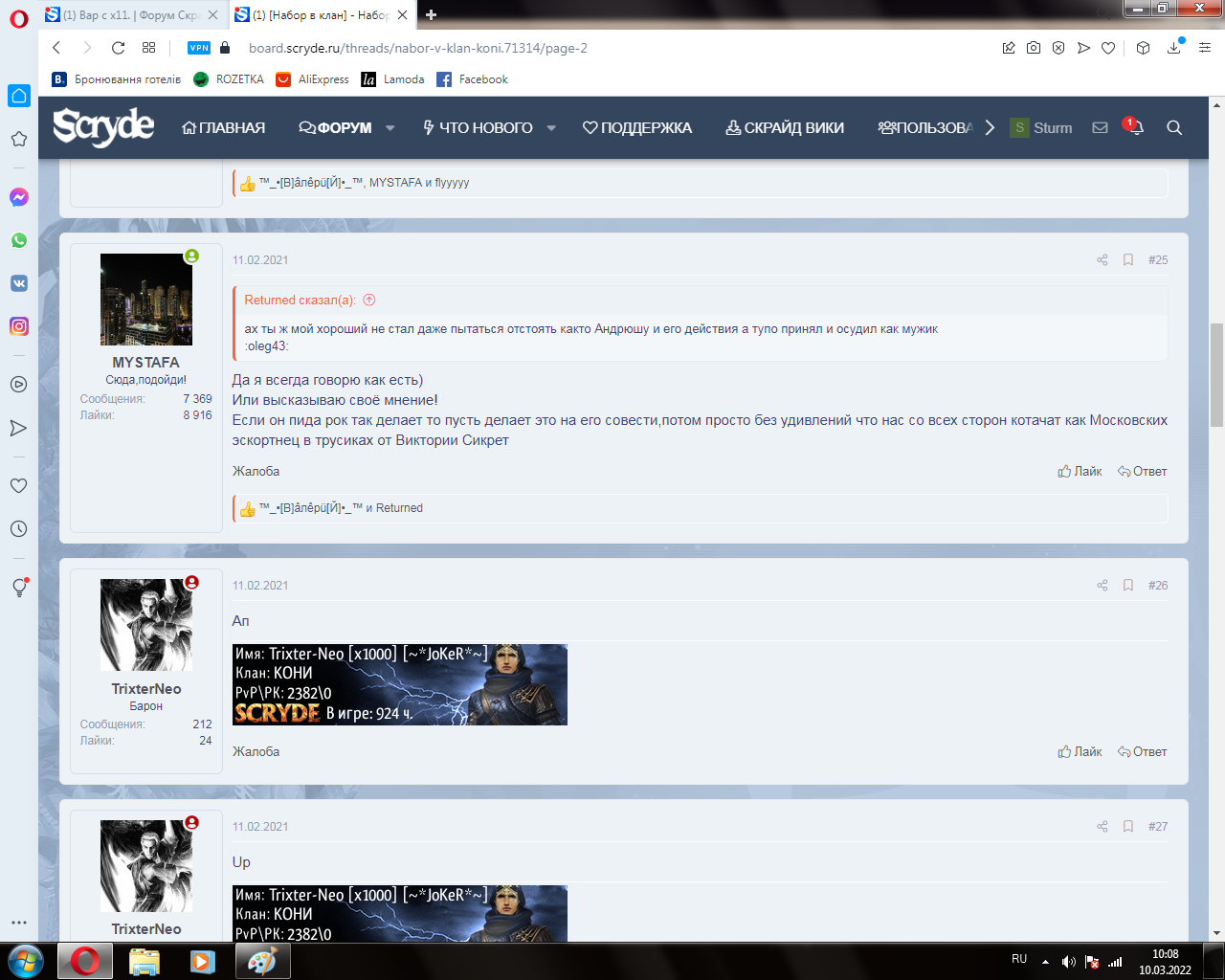Expand hidden navigation items with chevron

click(x=990, y=128)
